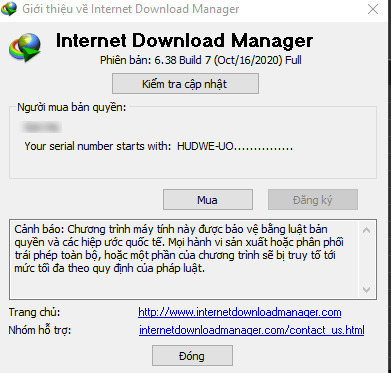Click the warning box scroll-up arrow
The image size is (391, 373).
pyautogui.click(x=367, y=230)
